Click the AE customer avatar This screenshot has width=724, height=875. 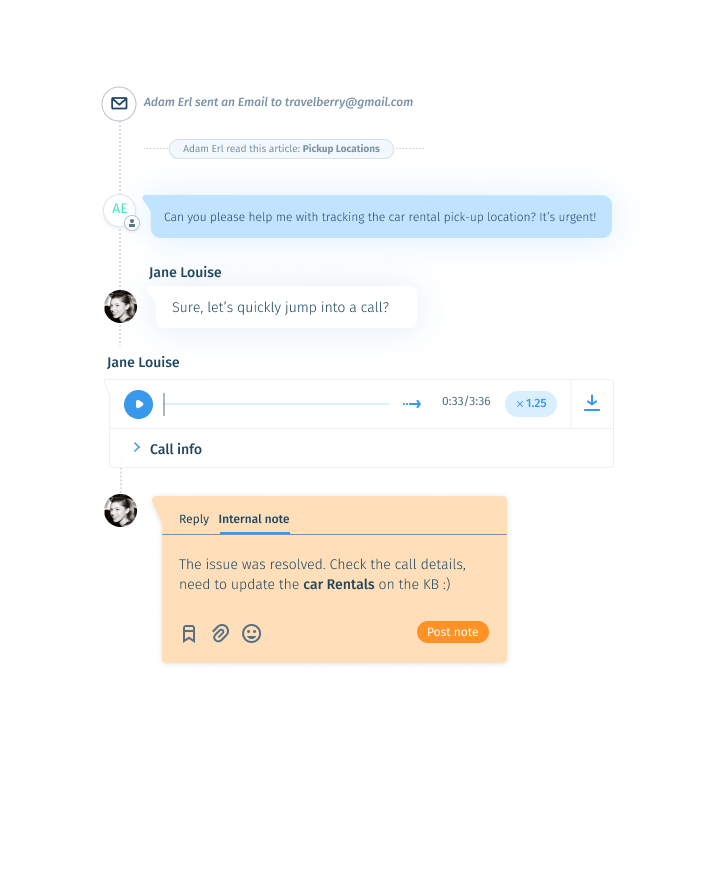[119, 210]
